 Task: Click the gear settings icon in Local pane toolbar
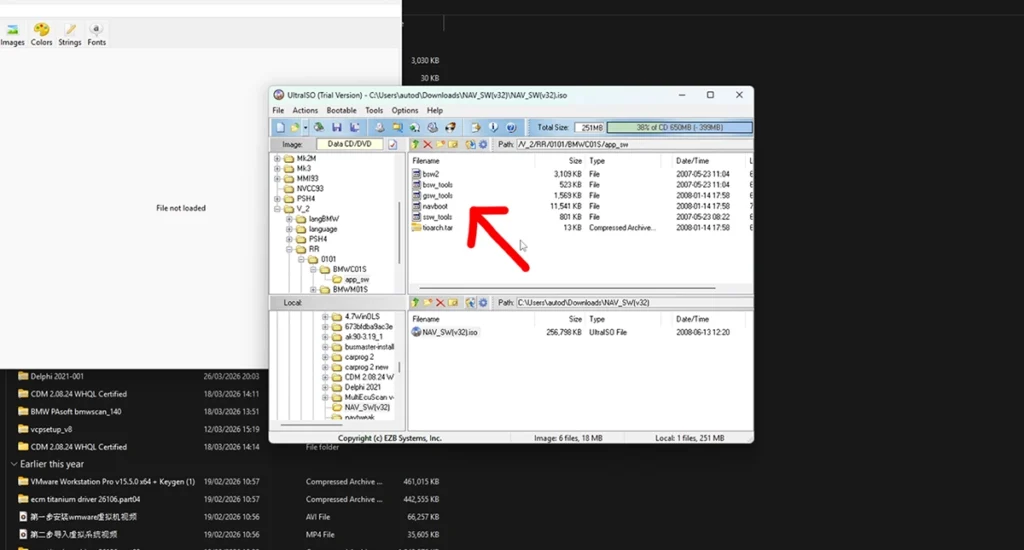[483, 302]
